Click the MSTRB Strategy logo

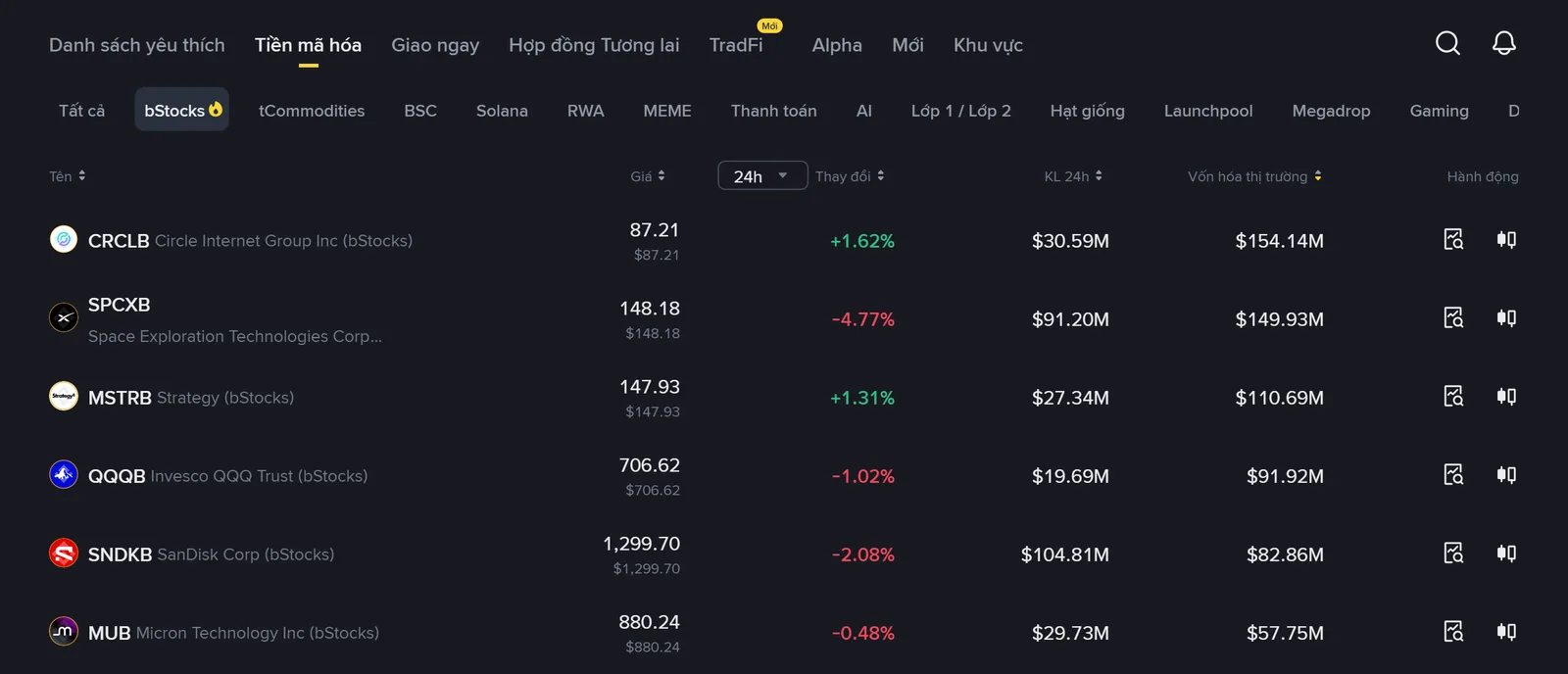pos(64,396)
